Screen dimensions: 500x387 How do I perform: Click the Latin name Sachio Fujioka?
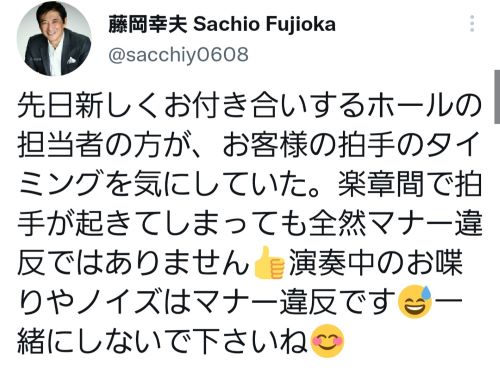coord(264,24)
